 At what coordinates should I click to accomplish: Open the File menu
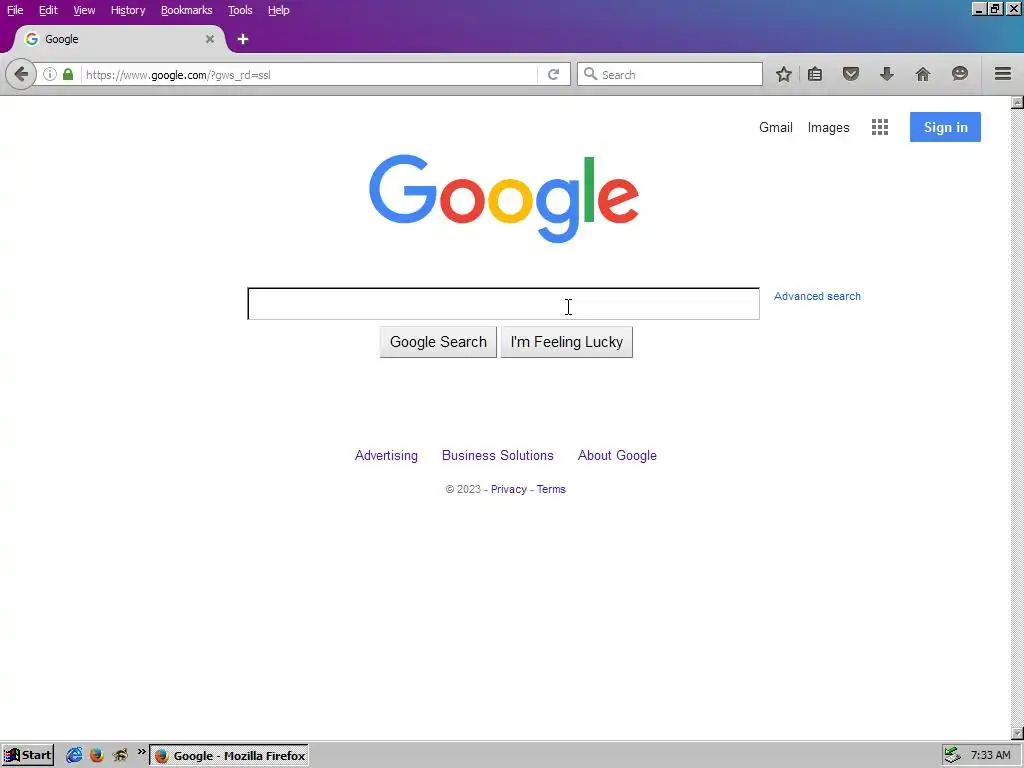[x=15, y=10]
